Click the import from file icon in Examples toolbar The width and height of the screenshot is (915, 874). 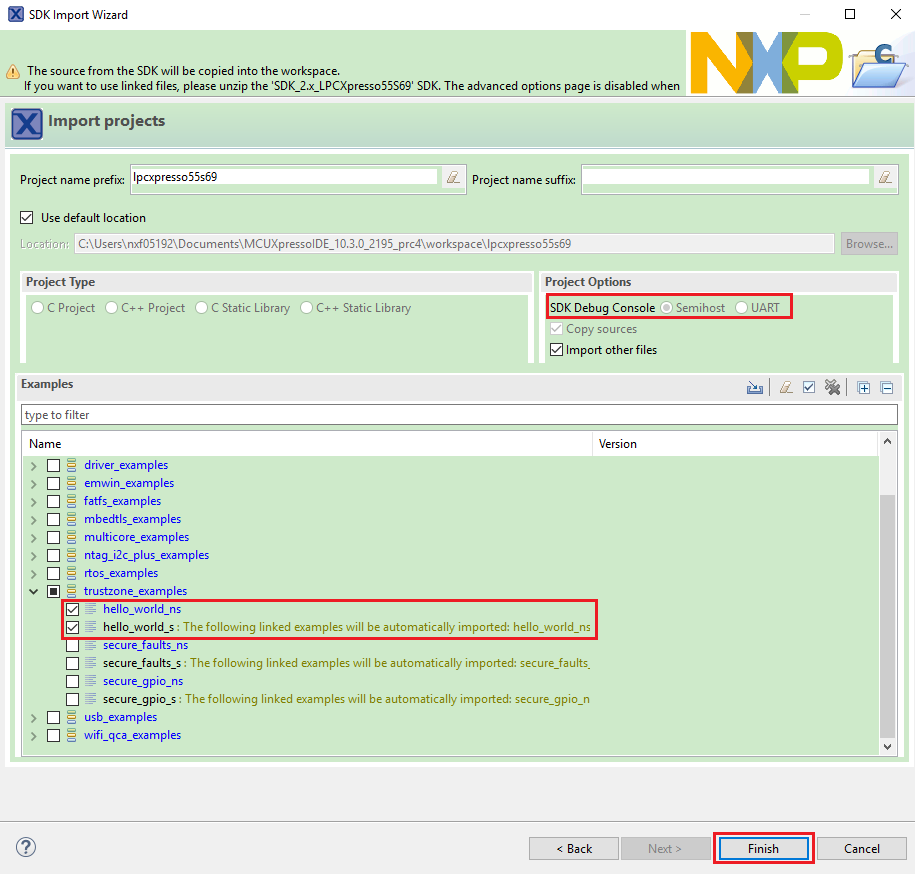click(754, 388)
